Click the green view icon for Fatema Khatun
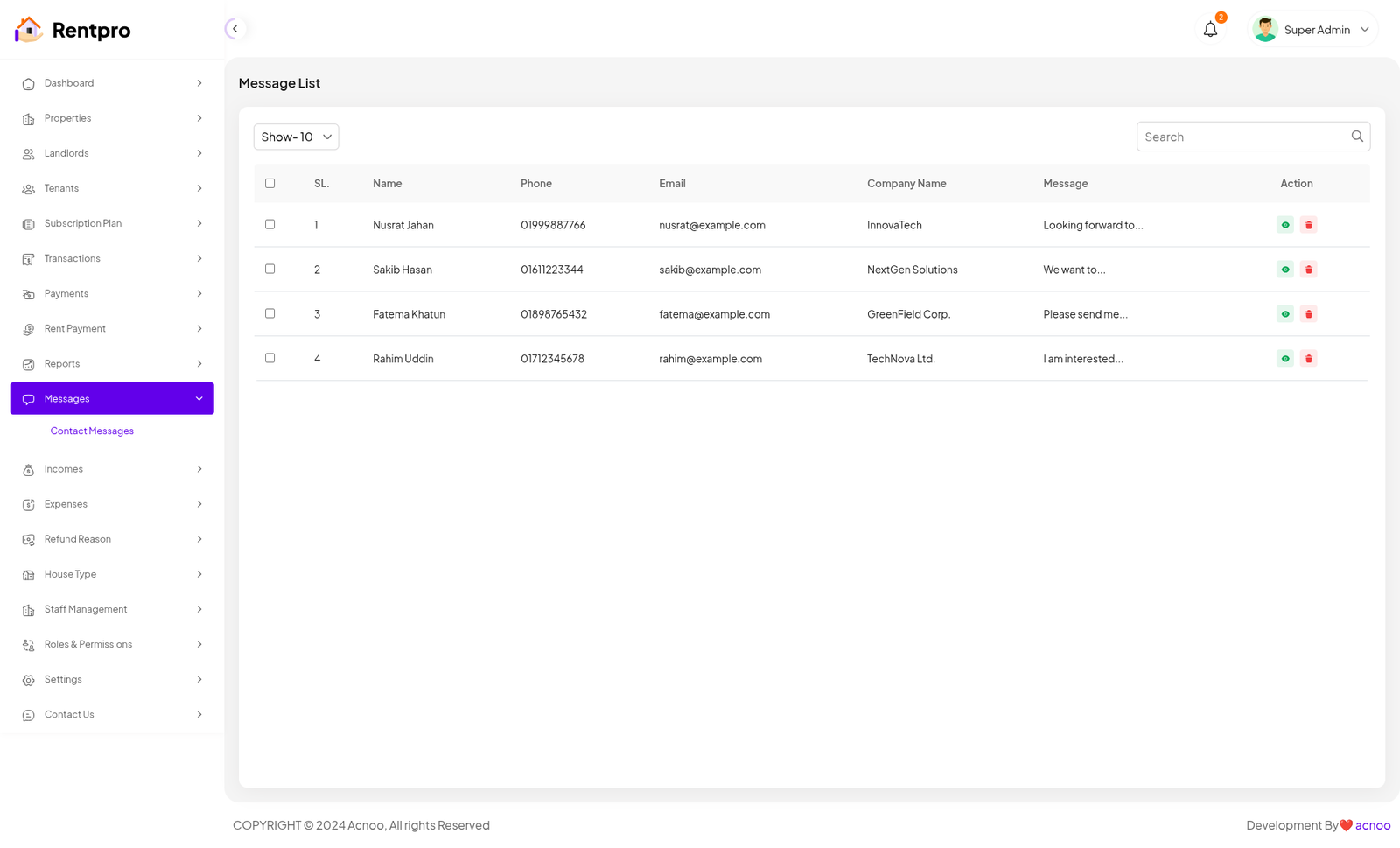 [x=1284, y=314]
